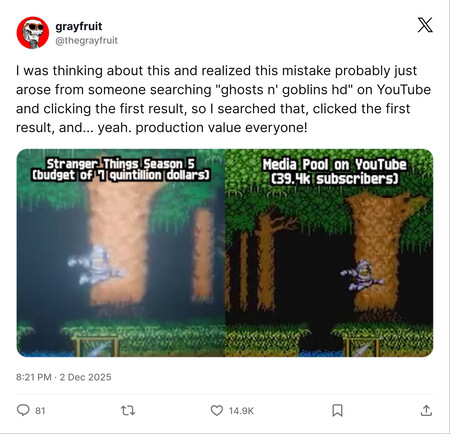Share the post via upload arrow icon

tap(426, 410)
